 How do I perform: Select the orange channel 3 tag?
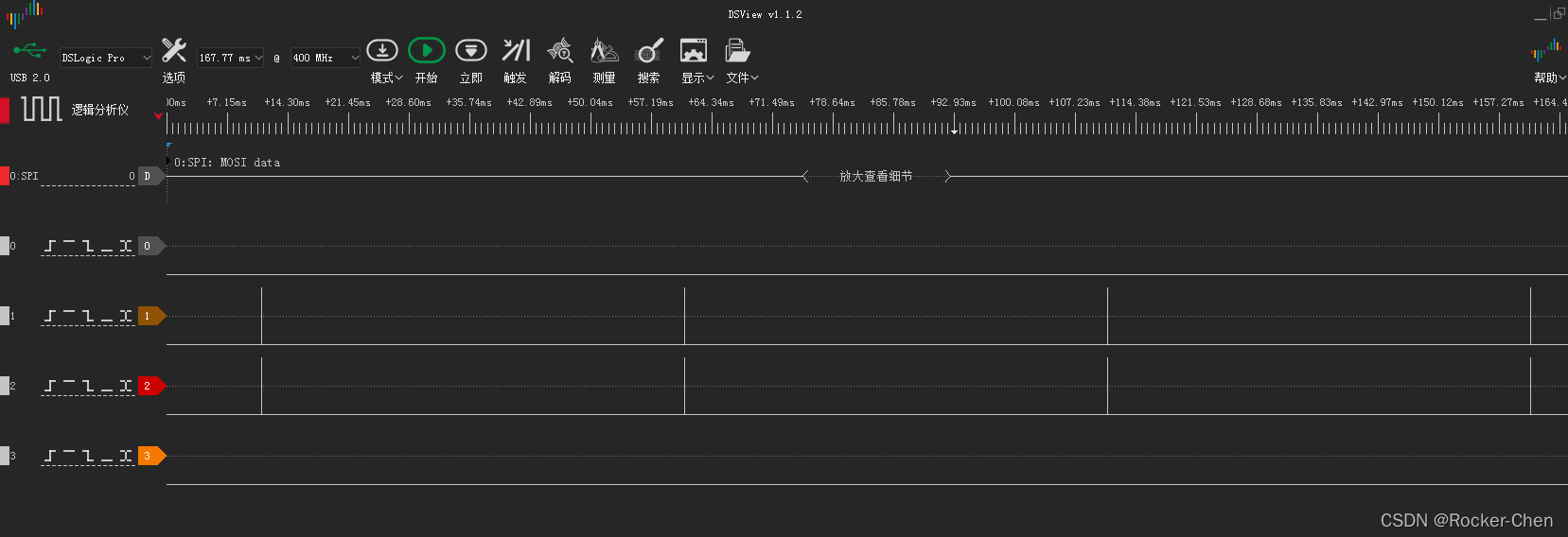(x=151, y=456)
